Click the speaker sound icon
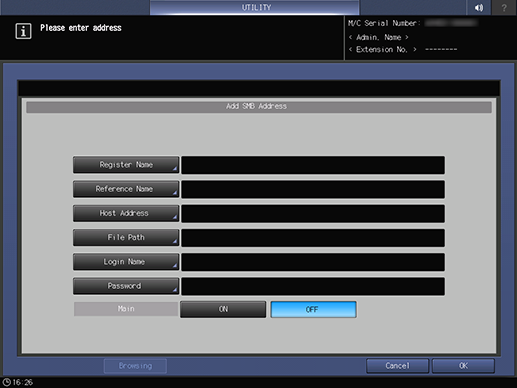The image size is (517, 388). pos(479,7)
